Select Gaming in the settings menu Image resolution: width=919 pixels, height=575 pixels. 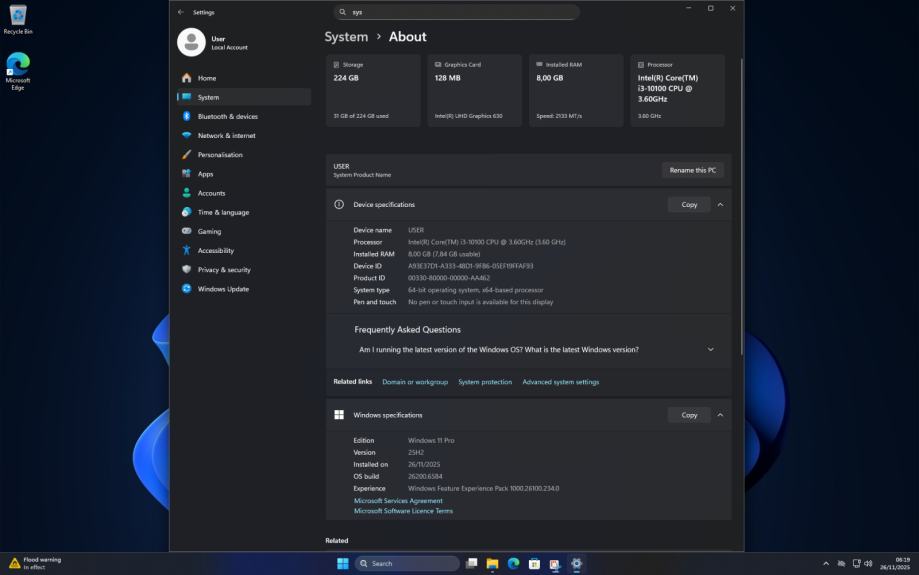coord(209,231)
